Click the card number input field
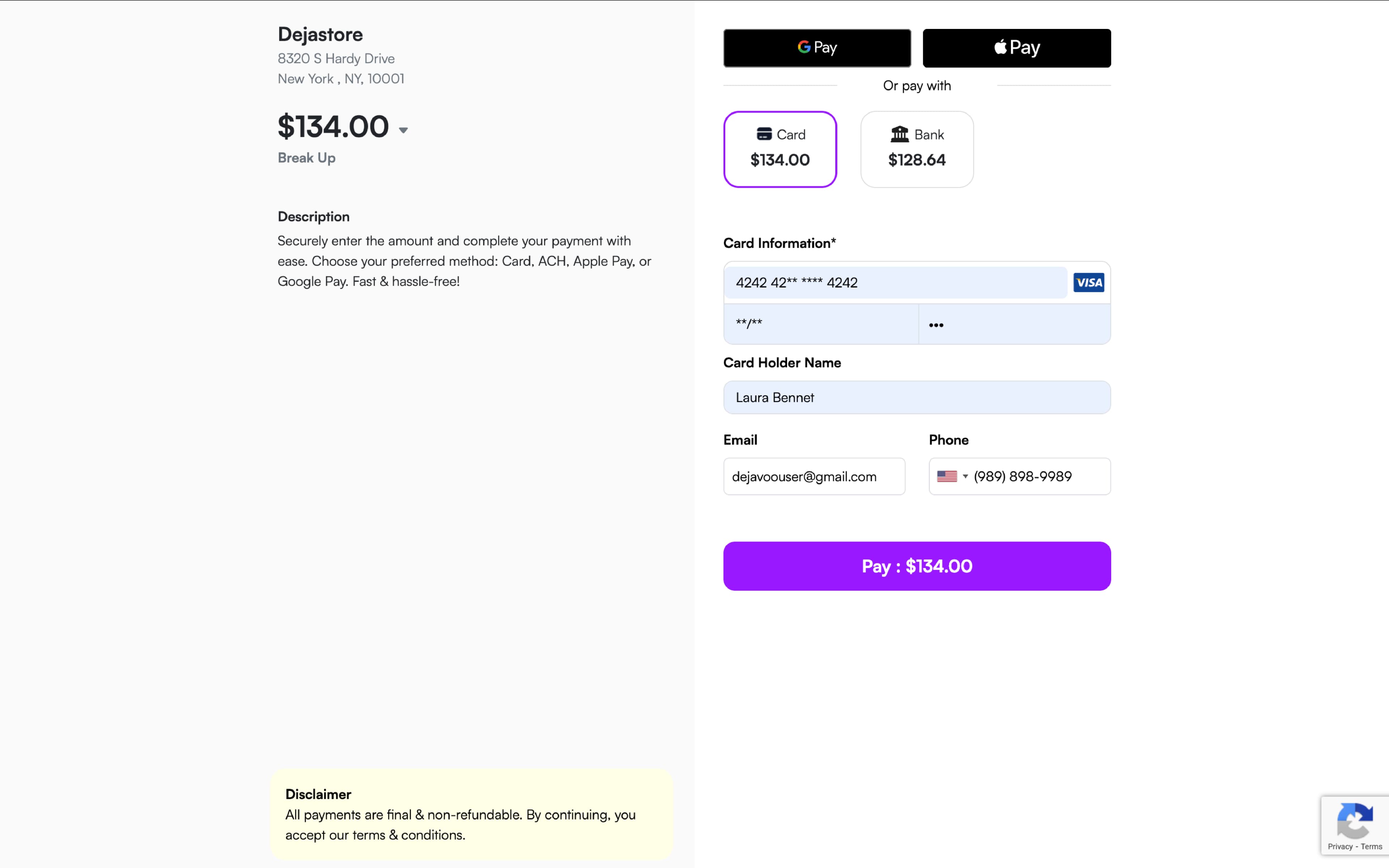 click(895, 282)
